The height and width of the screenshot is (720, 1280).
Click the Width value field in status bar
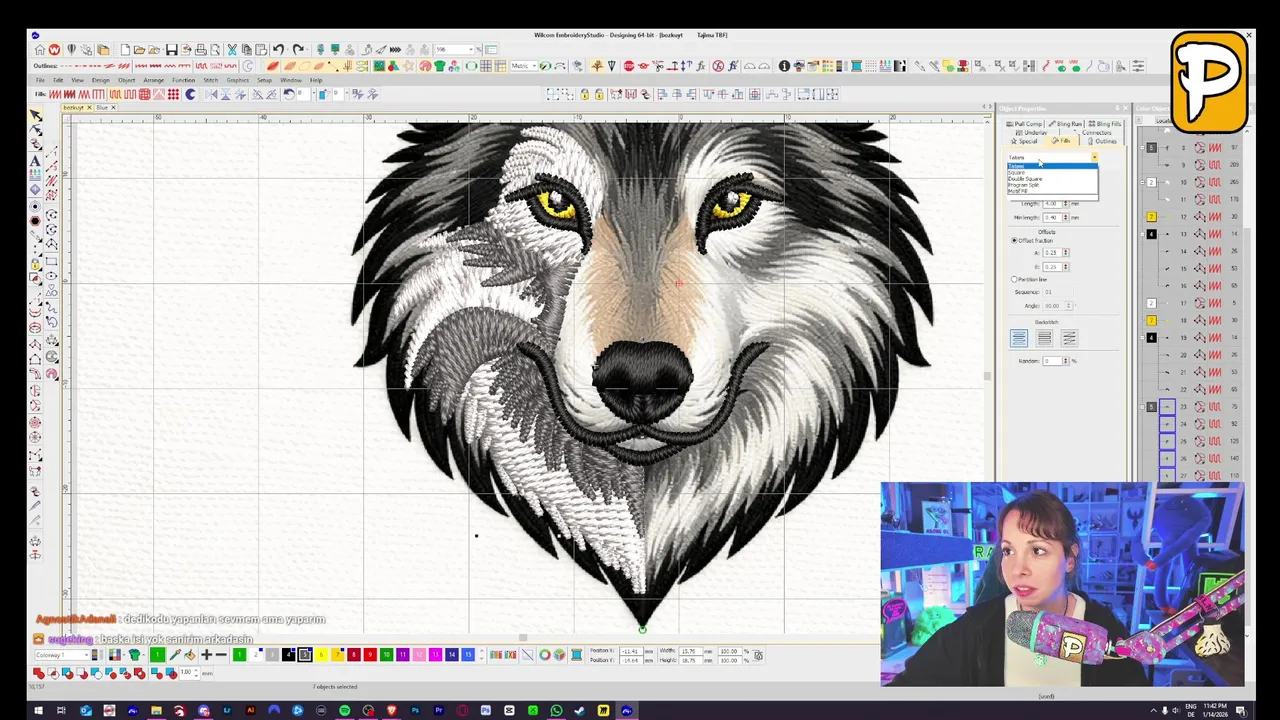(x=690, y=651)
